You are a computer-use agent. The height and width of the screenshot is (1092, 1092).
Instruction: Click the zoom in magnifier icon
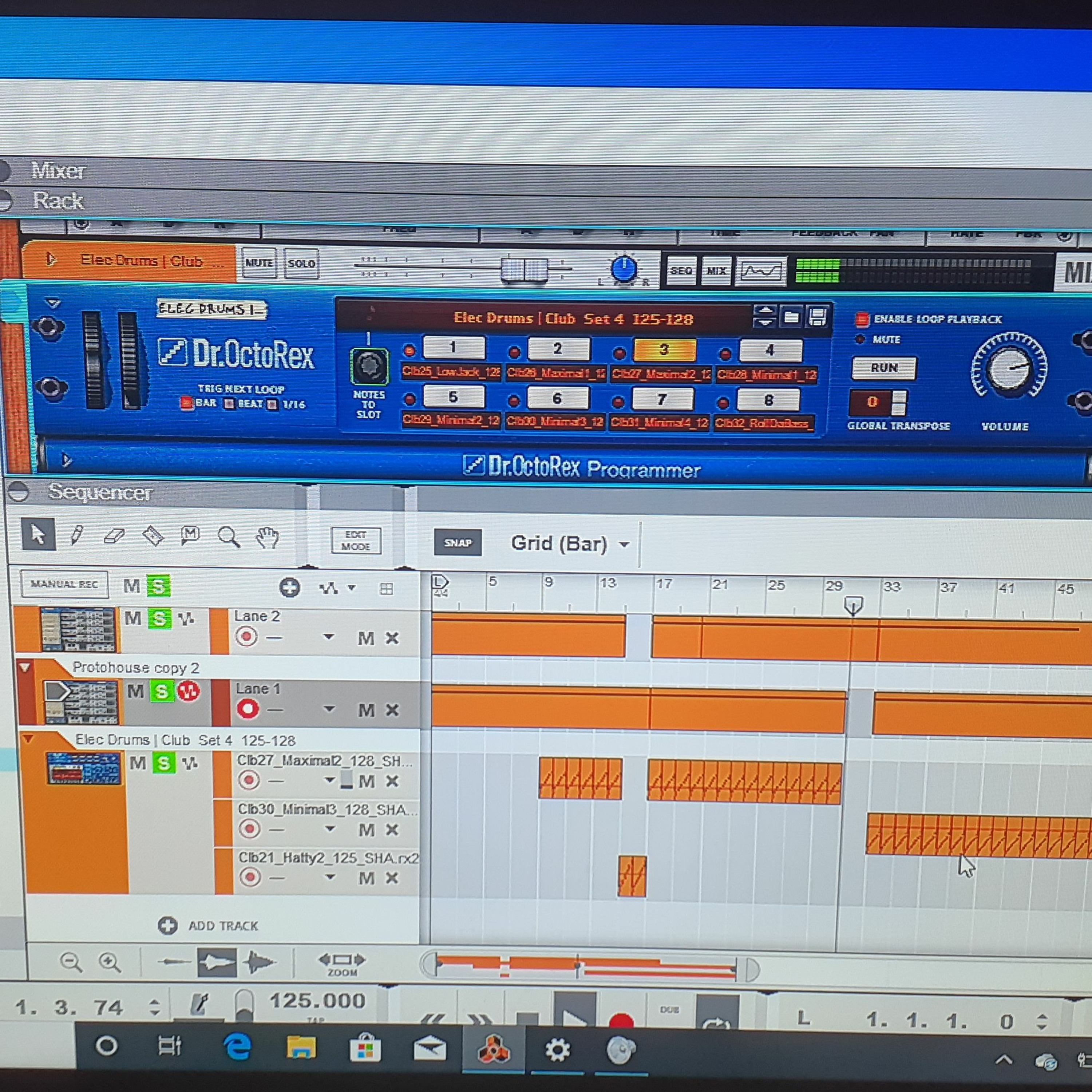tap(110, 962)
